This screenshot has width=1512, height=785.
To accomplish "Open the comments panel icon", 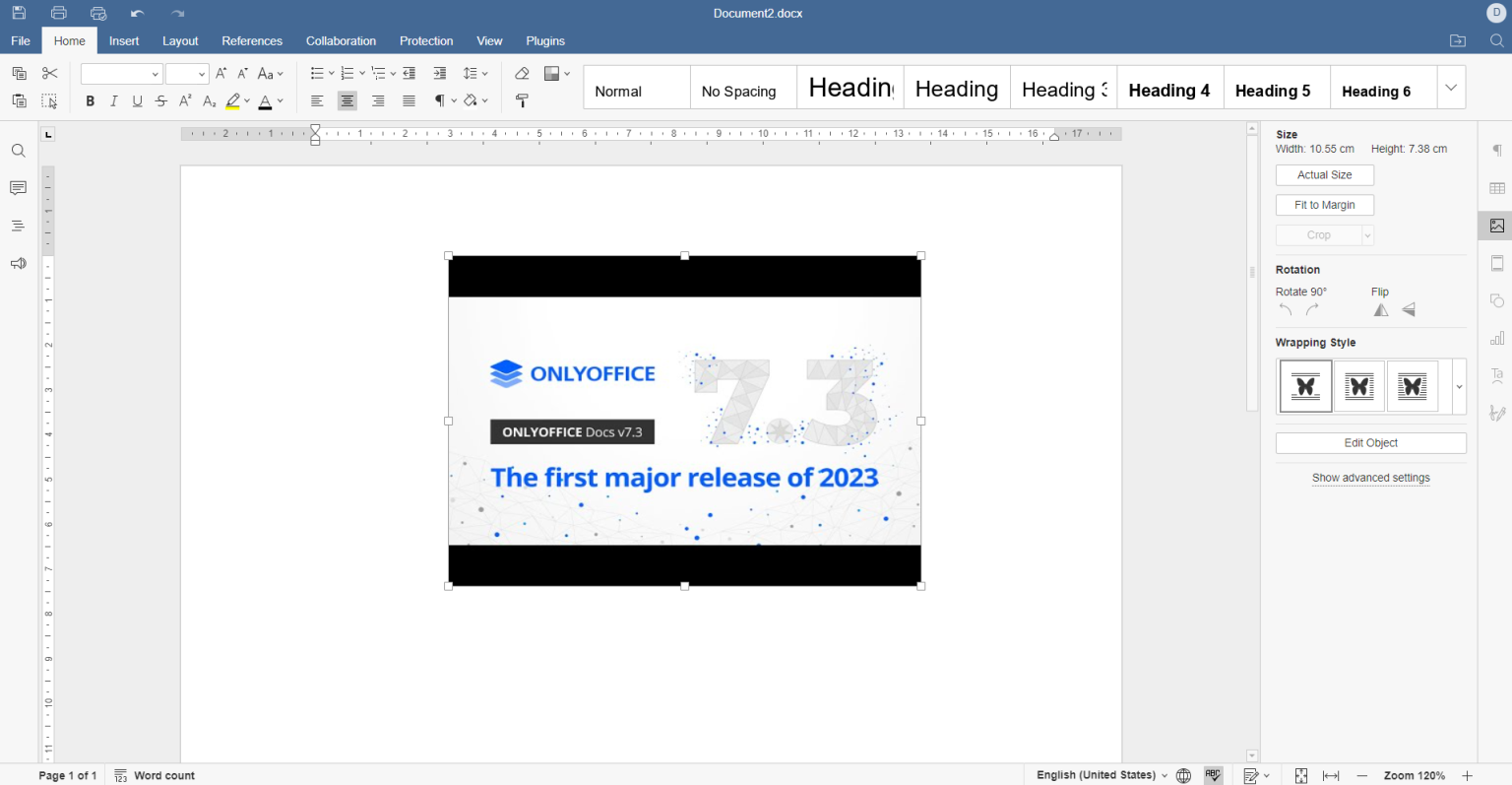I will 18,188.
